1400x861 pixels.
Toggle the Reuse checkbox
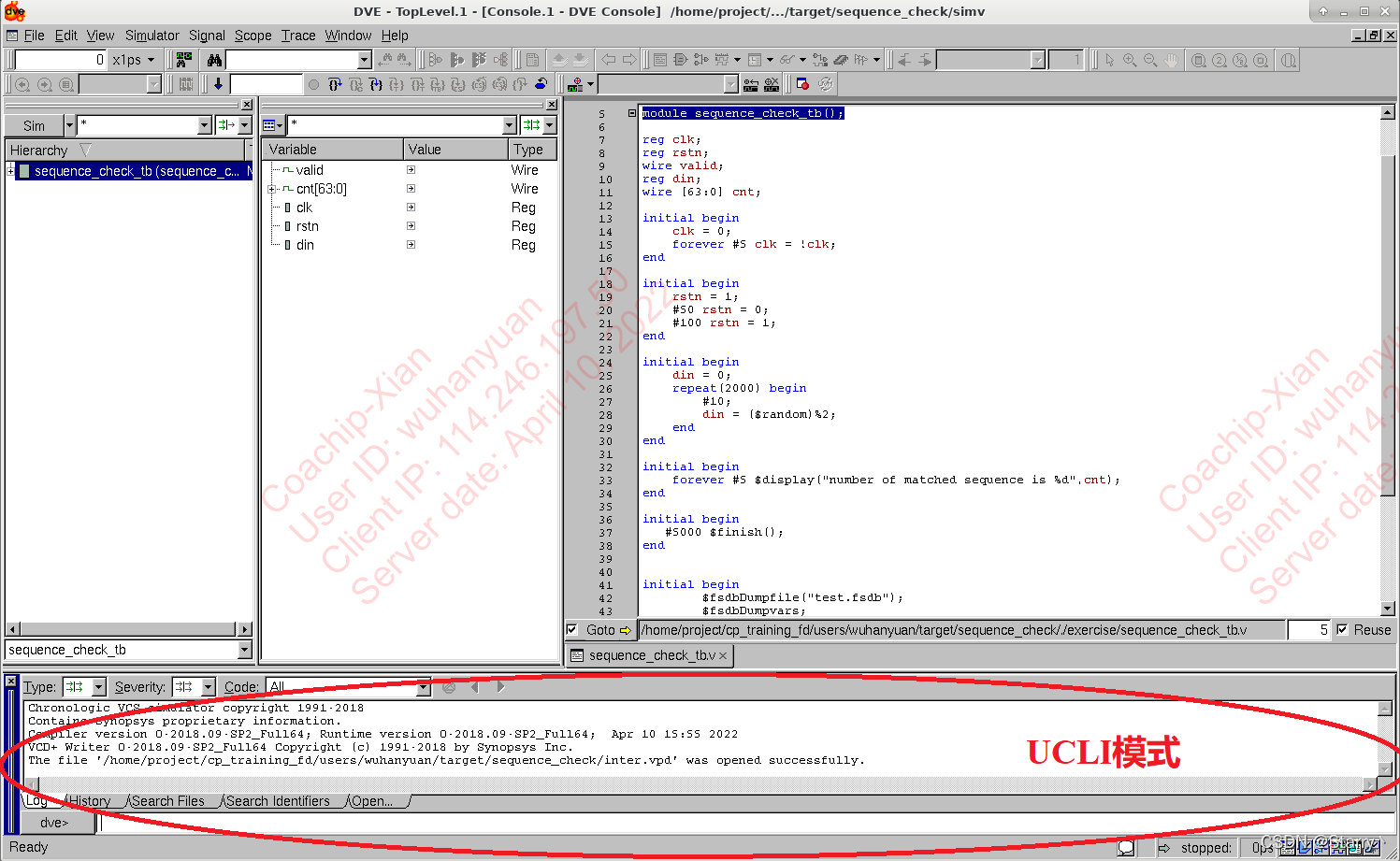[x=1343, y=630]
